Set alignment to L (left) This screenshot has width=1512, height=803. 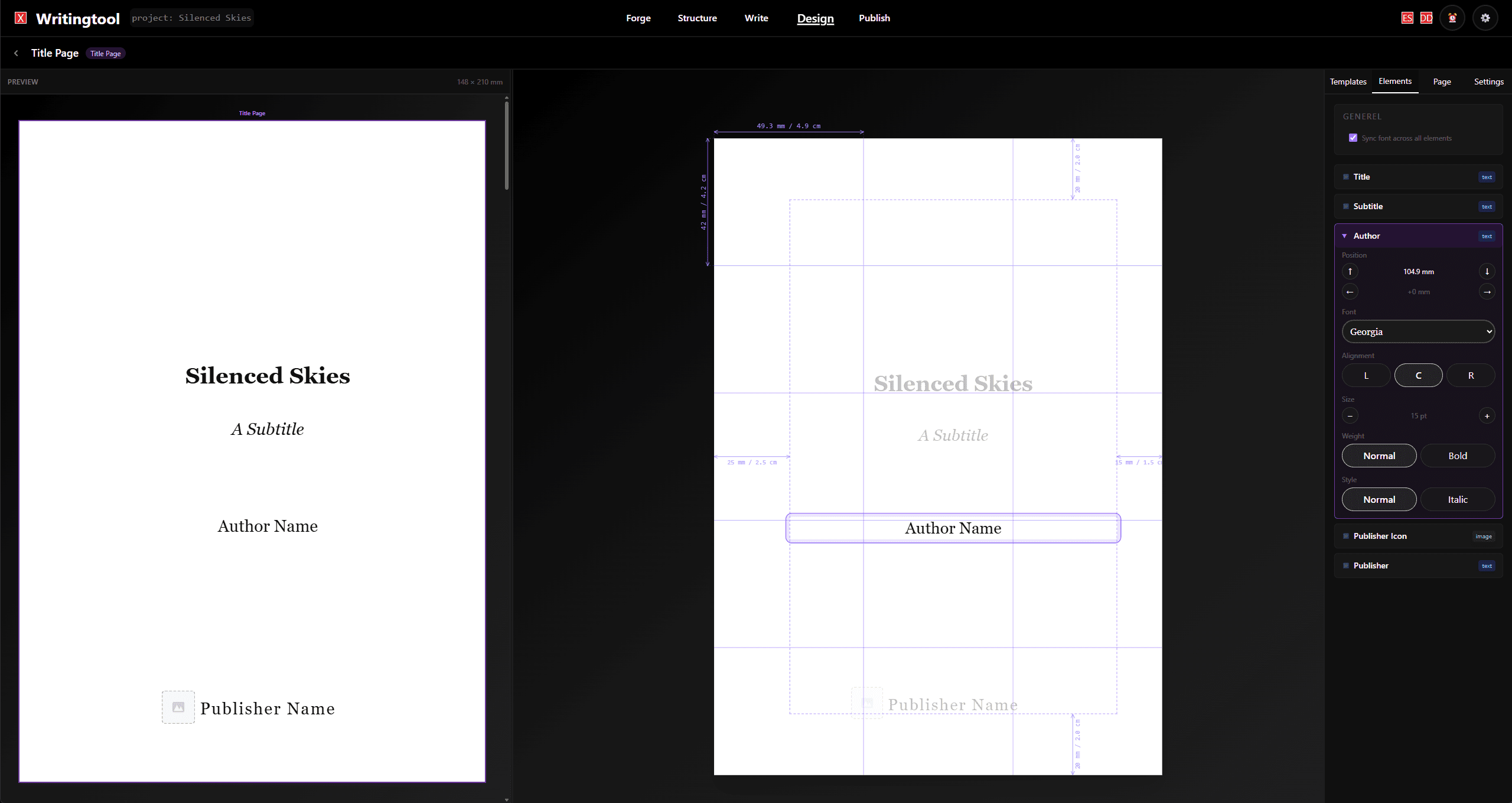[1366, 375]
